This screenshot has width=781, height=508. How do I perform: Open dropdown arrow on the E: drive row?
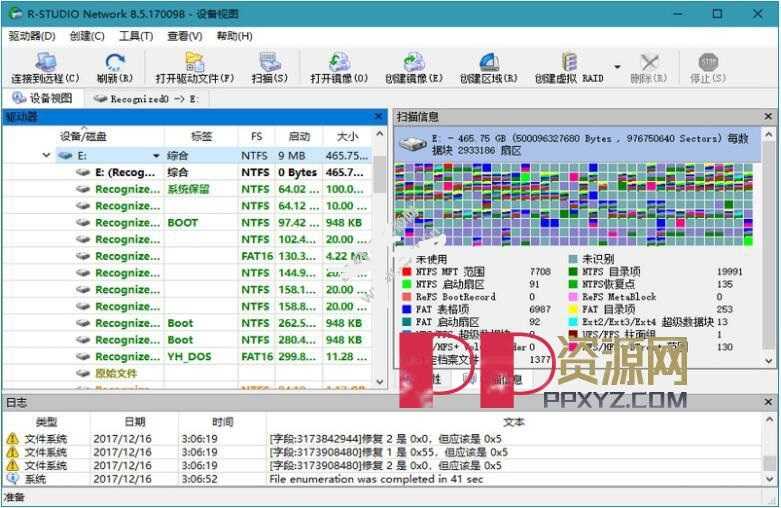[x=156, y=156]
